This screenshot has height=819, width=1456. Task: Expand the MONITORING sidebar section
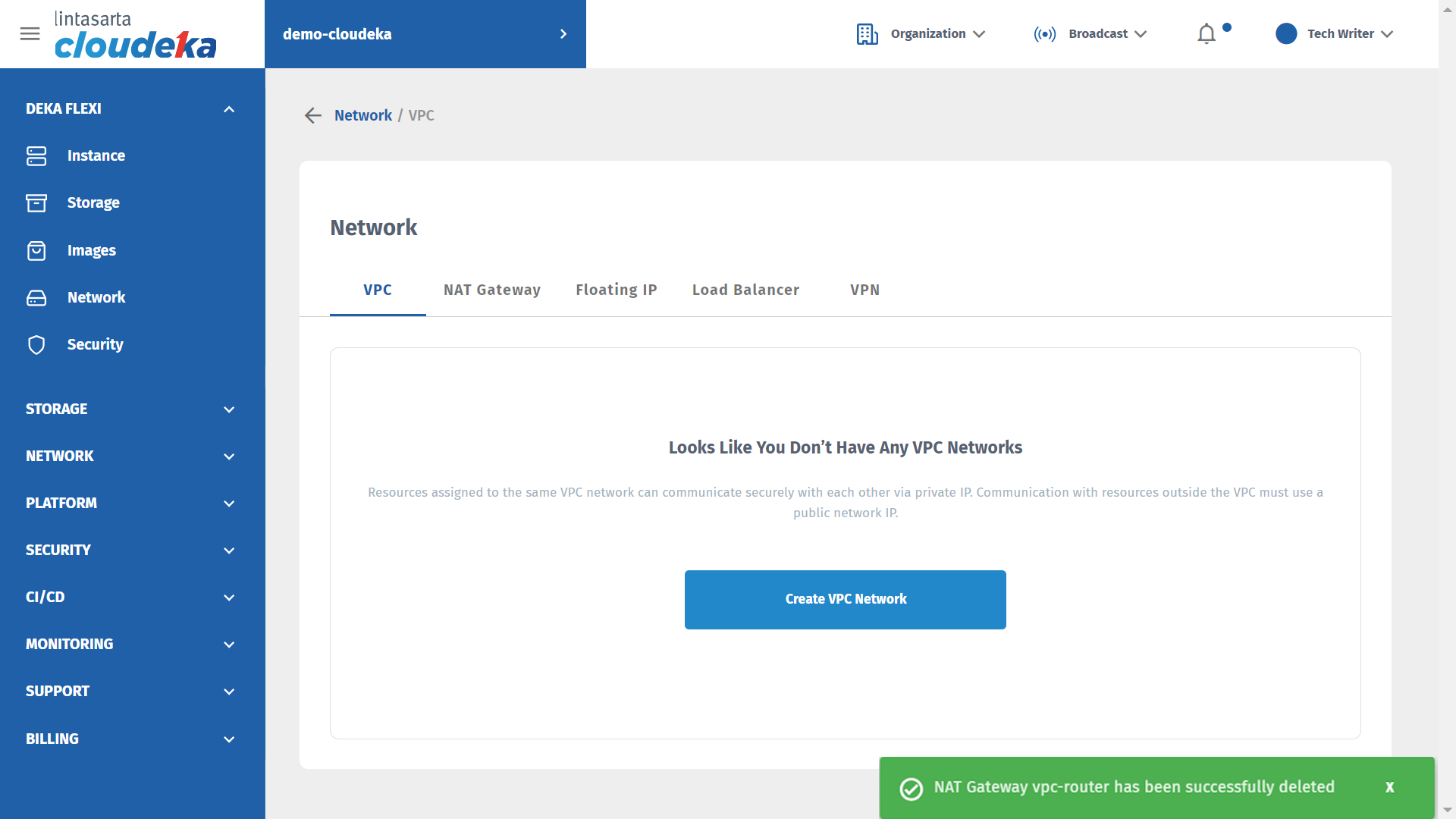229,645
